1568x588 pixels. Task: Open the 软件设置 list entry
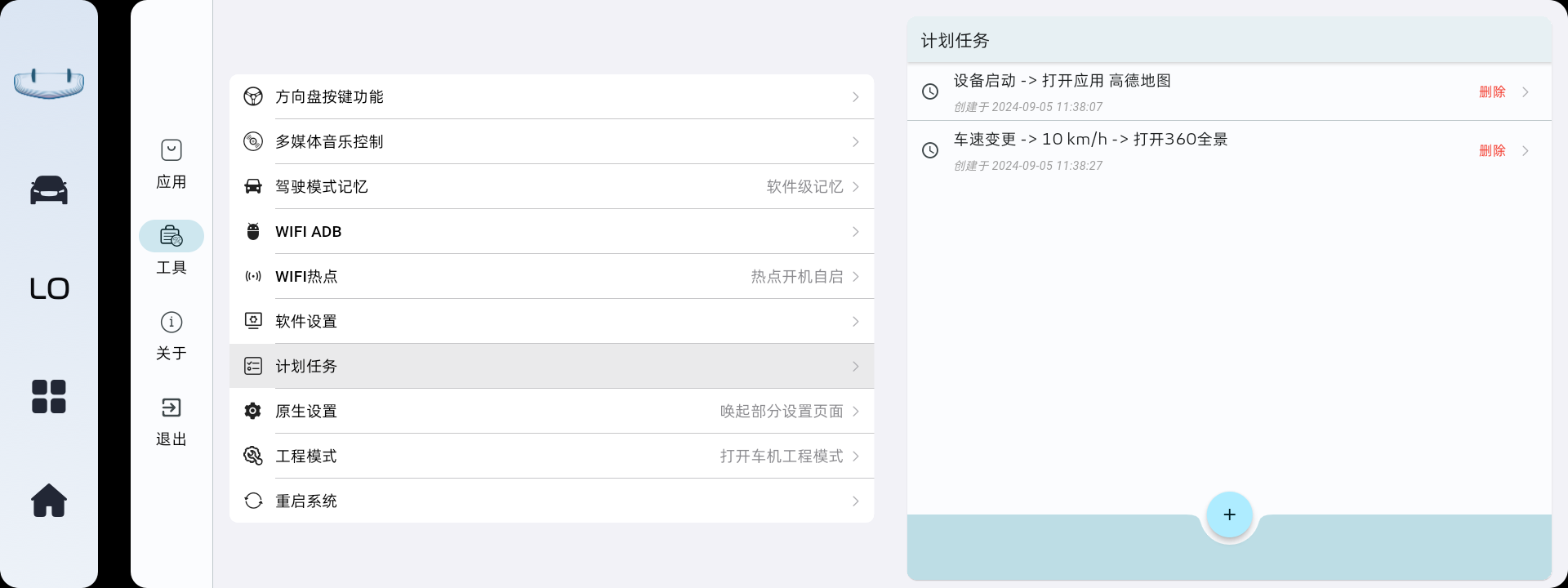tap(551, 322)
